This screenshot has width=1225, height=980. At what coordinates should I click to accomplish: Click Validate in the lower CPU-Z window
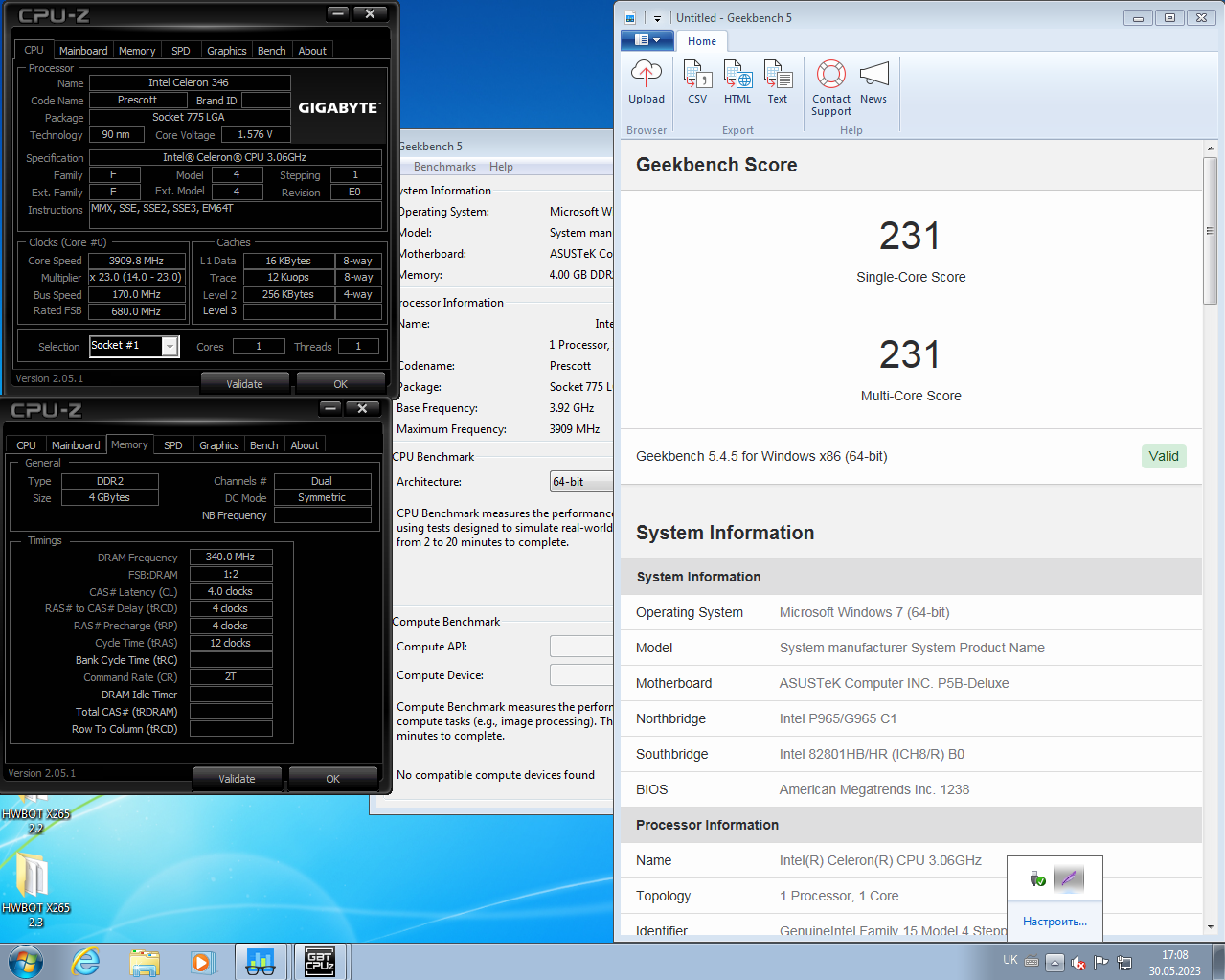click(237, 779)
